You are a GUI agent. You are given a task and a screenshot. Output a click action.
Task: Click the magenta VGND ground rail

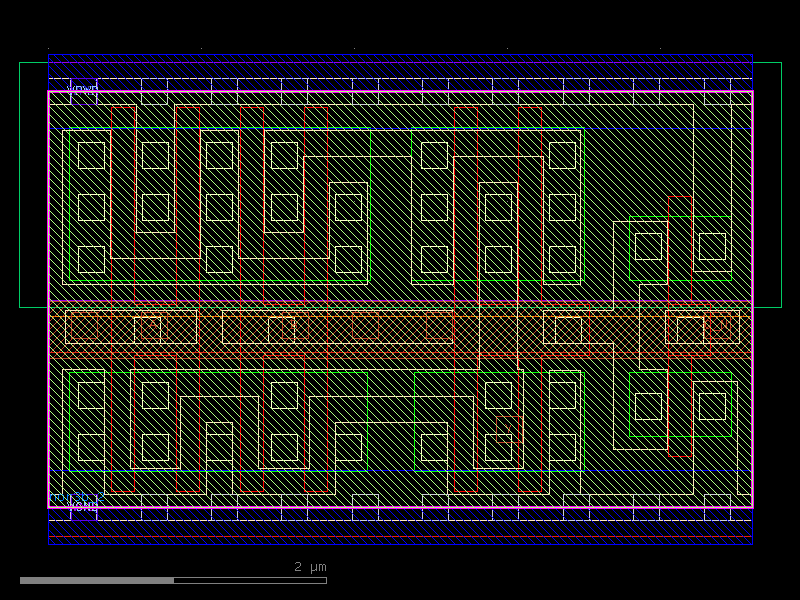[x=400, y=508]
